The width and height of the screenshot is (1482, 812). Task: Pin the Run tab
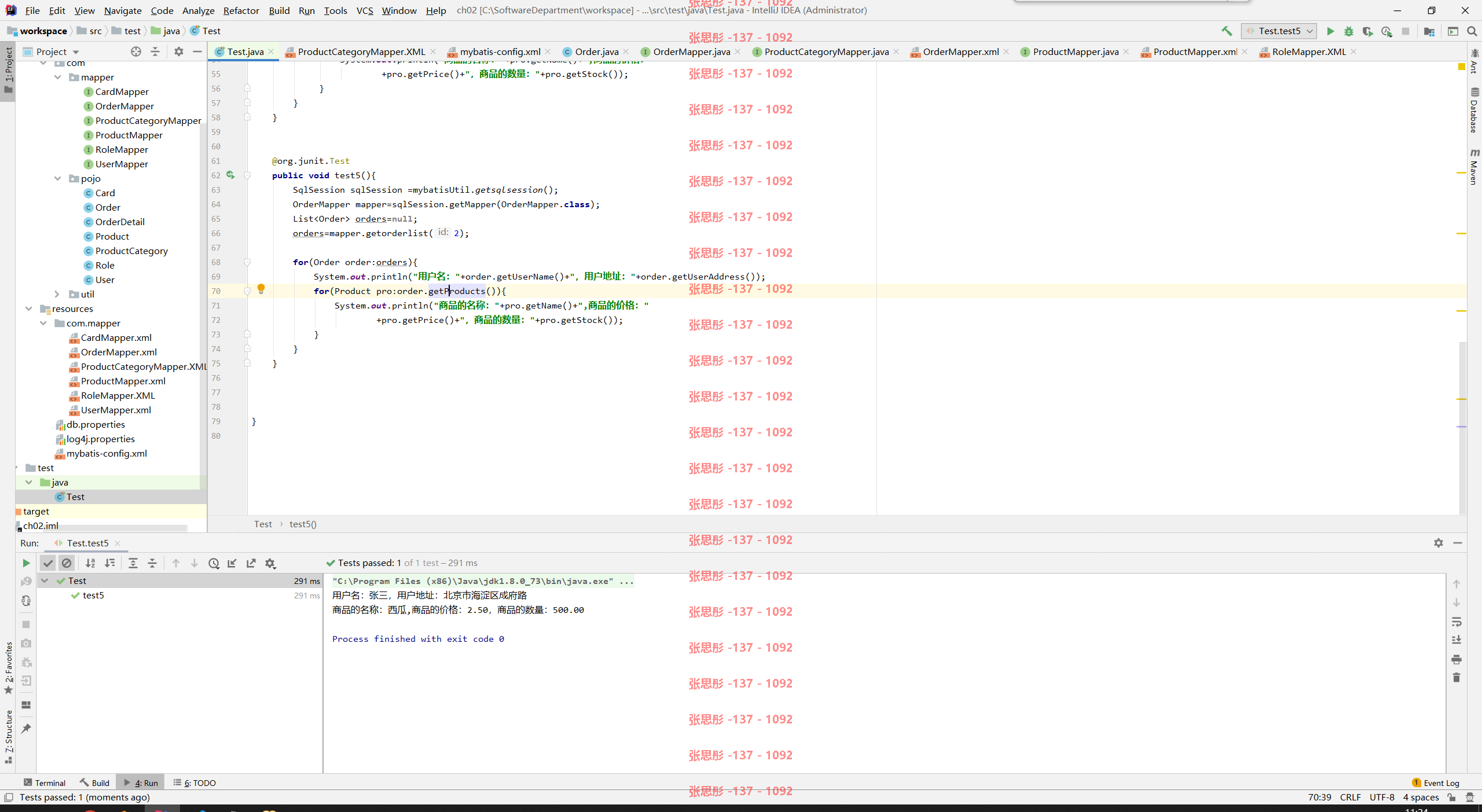coord(26,729)
